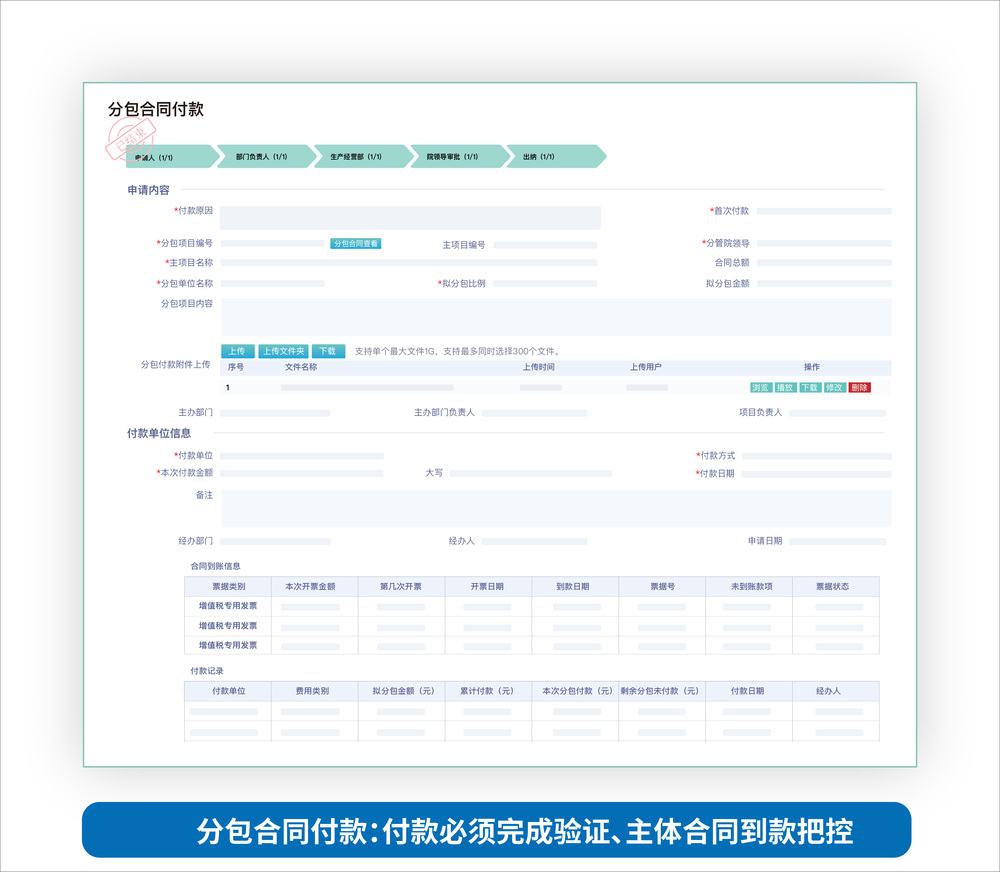Click 浏览 in the attachment row

(x=760, y=387)
